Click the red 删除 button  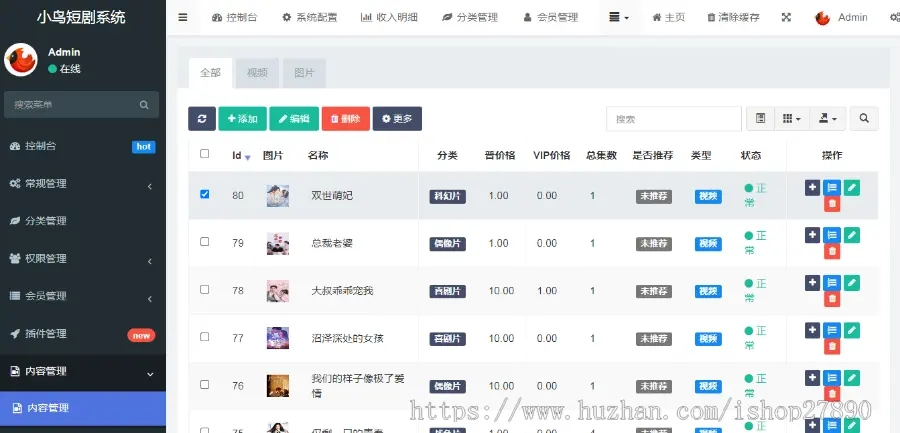[346, 119]
